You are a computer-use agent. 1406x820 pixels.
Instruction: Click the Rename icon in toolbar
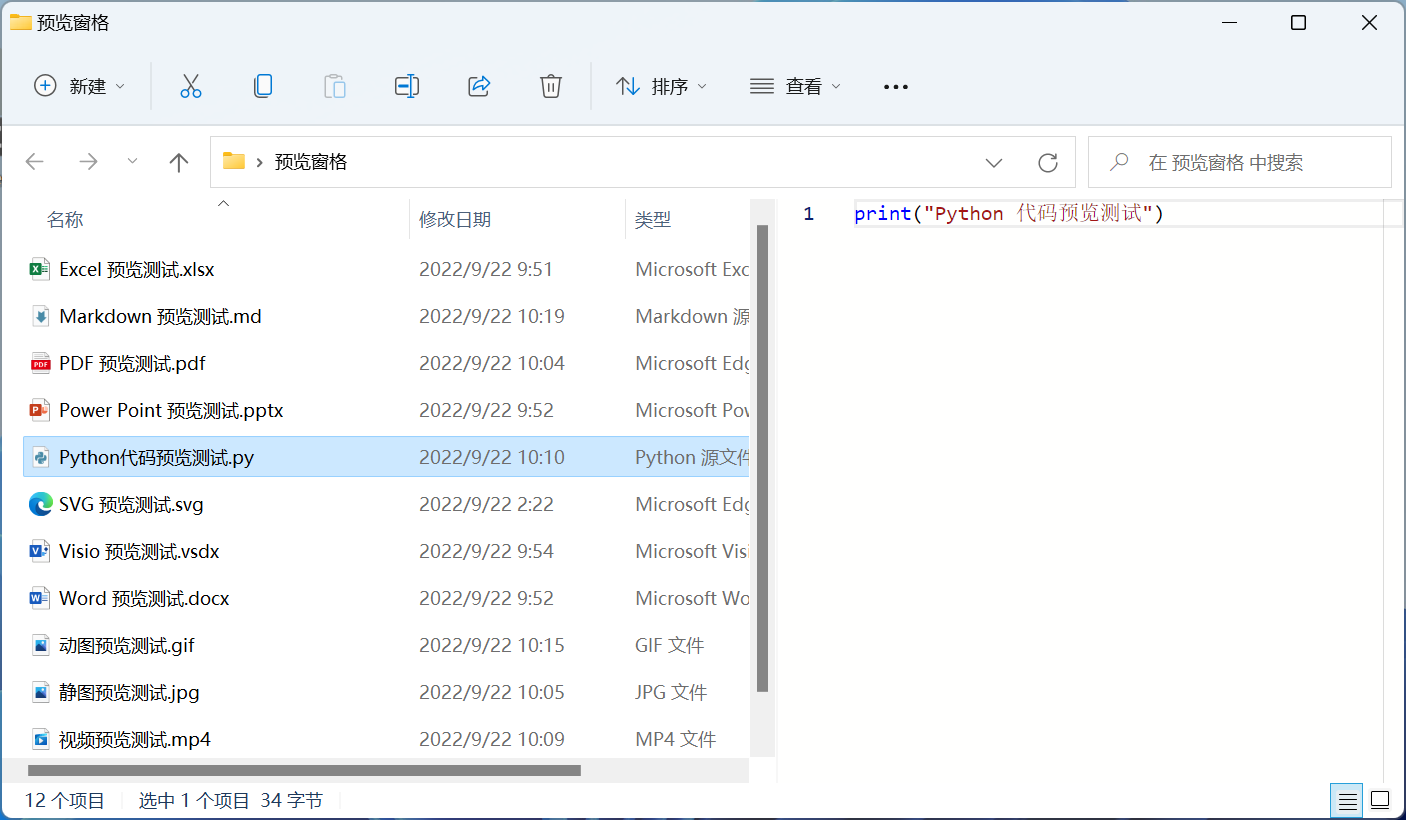(407, 86)
